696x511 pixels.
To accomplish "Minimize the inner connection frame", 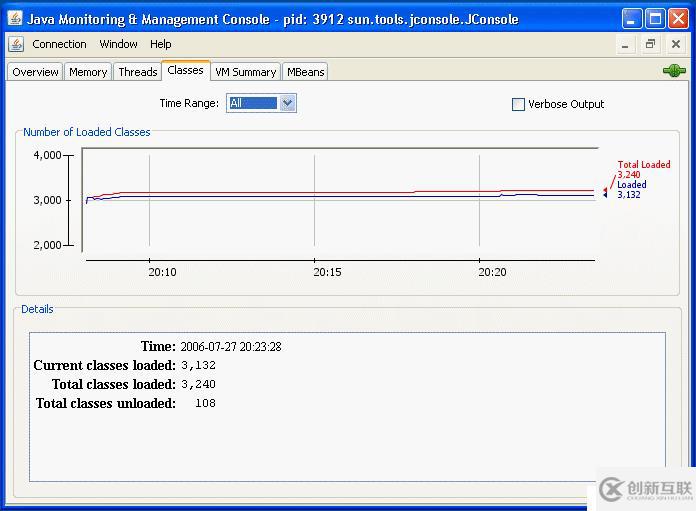I will click(x=625, y=44).
